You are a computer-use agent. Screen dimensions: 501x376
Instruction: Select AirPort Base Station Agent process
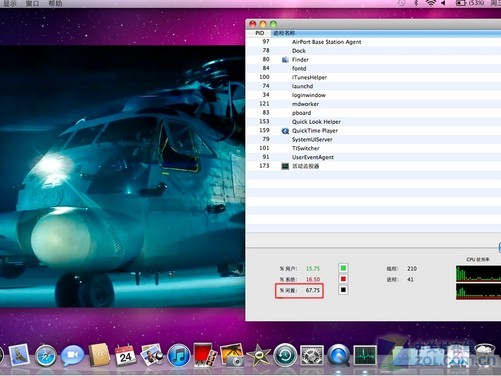point(373,42)
